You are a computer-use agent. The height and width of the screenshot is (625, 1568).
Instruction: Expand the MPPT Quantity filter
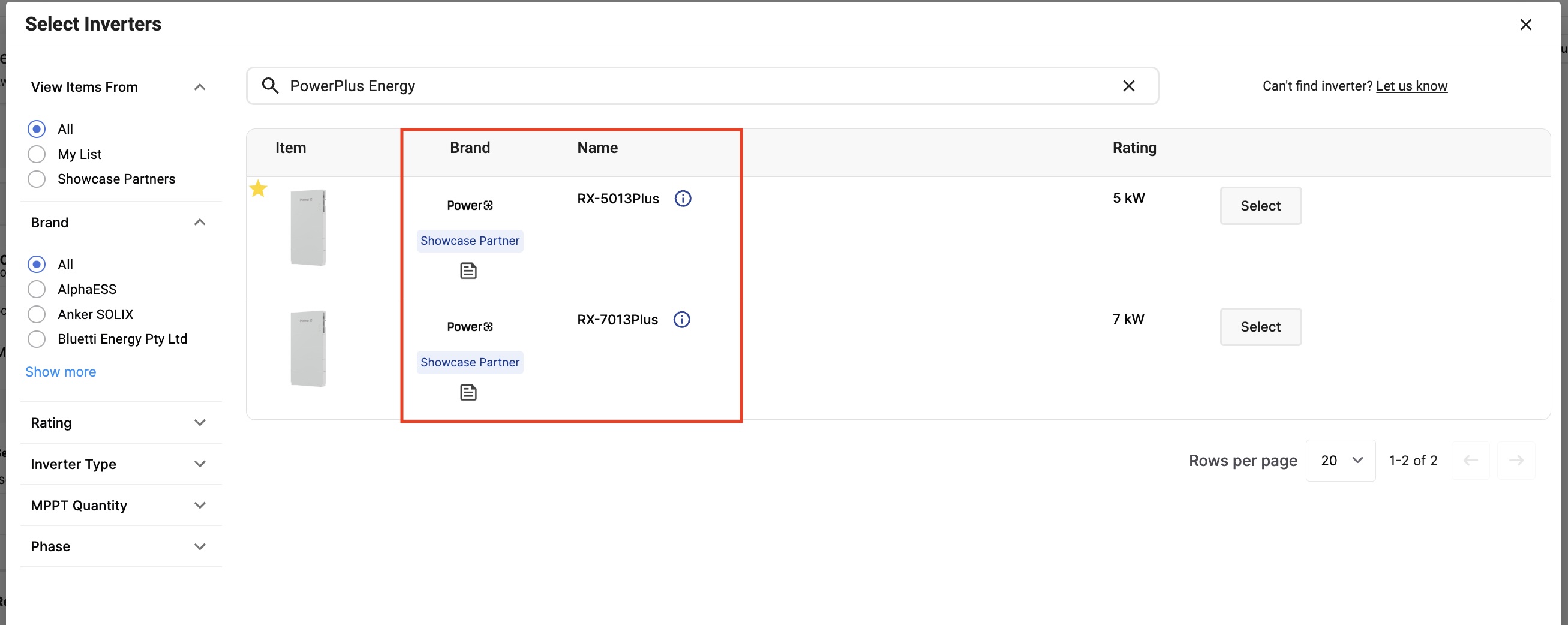(x=119, y=506)
